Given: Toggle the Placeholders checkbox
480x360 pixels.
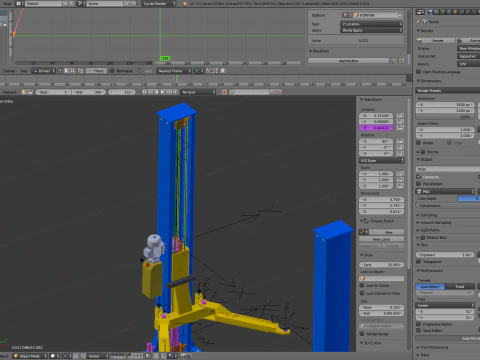Looking at the screenshot, I should (x=419, y=183).
